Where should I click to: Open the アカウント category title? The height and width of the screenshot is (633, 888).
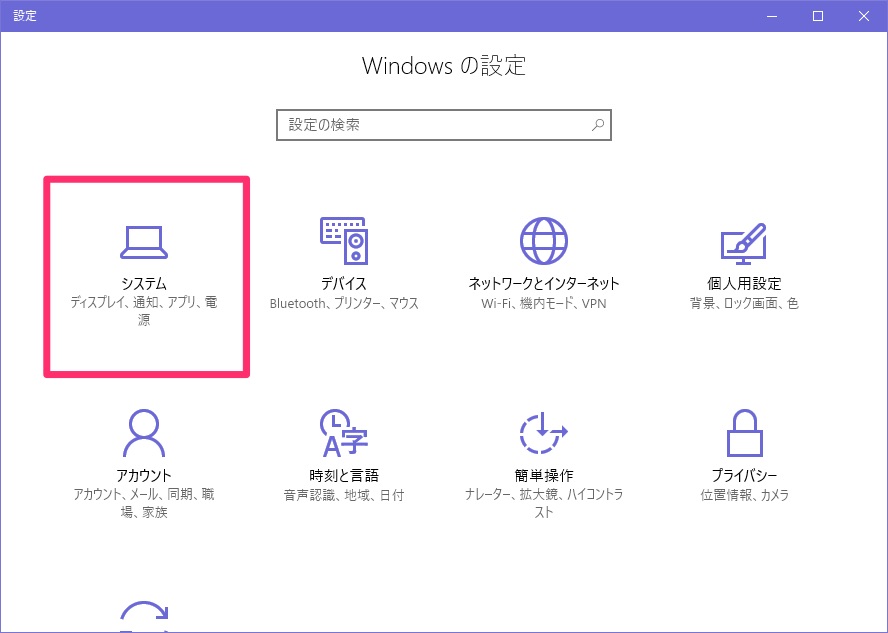(x=144, y=475)
